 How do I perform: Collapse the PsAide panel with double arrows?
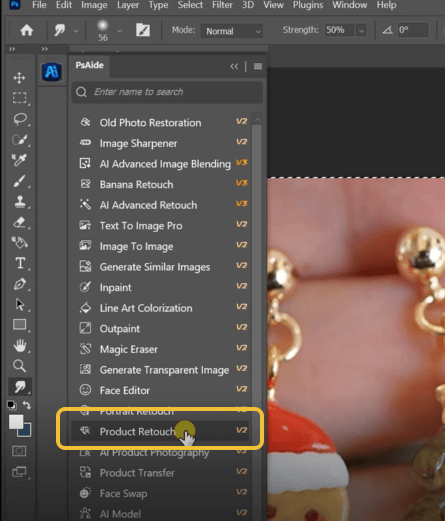[x=234, y=66]
